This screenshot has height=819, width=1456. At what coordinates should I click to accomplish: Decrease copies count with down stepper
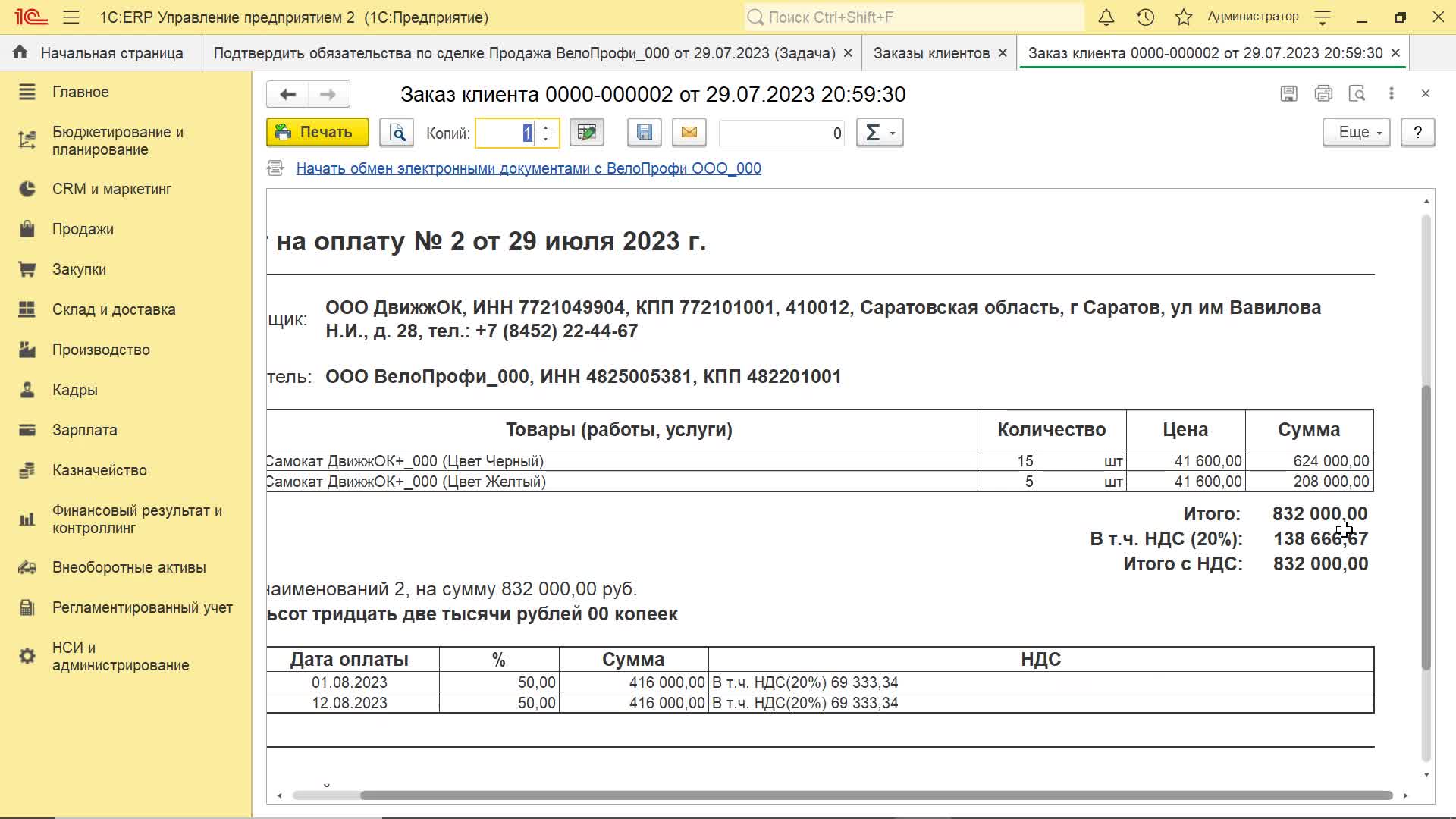546,140
